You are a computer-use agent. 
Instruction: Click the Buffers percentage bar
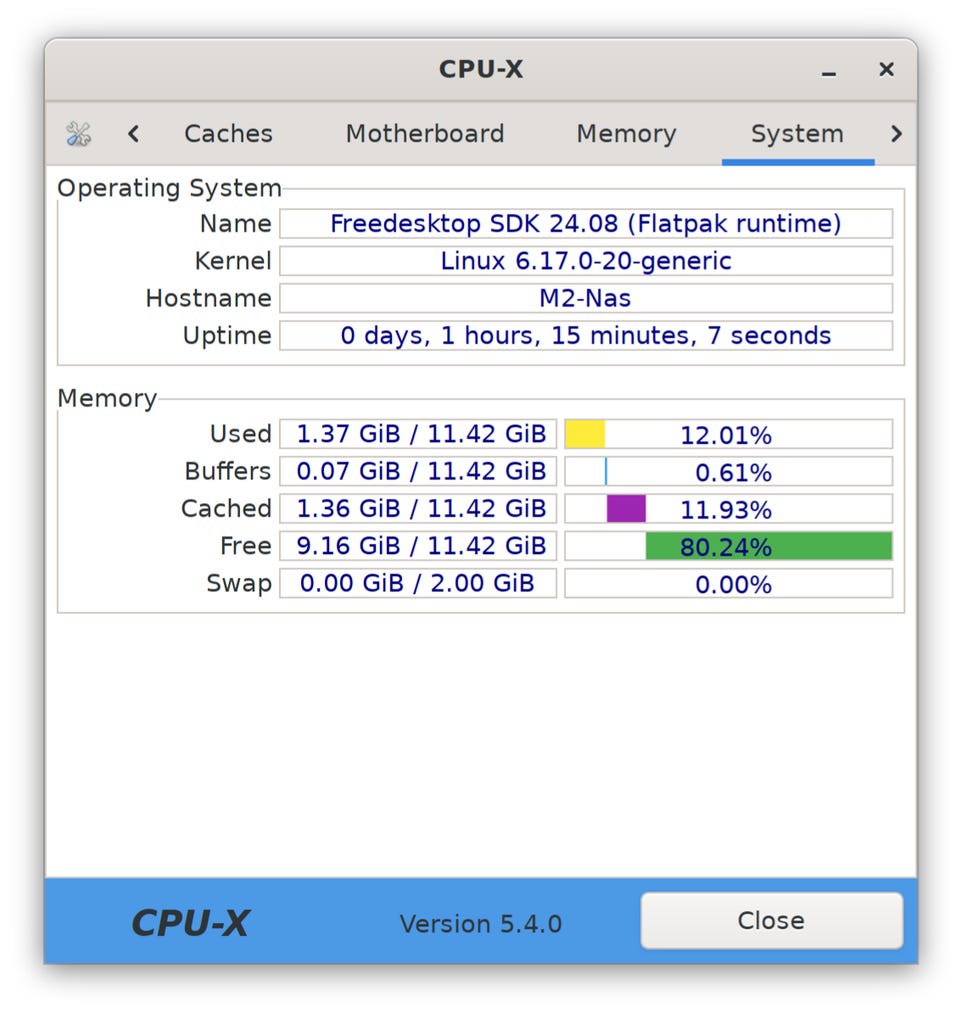(729, 472)
